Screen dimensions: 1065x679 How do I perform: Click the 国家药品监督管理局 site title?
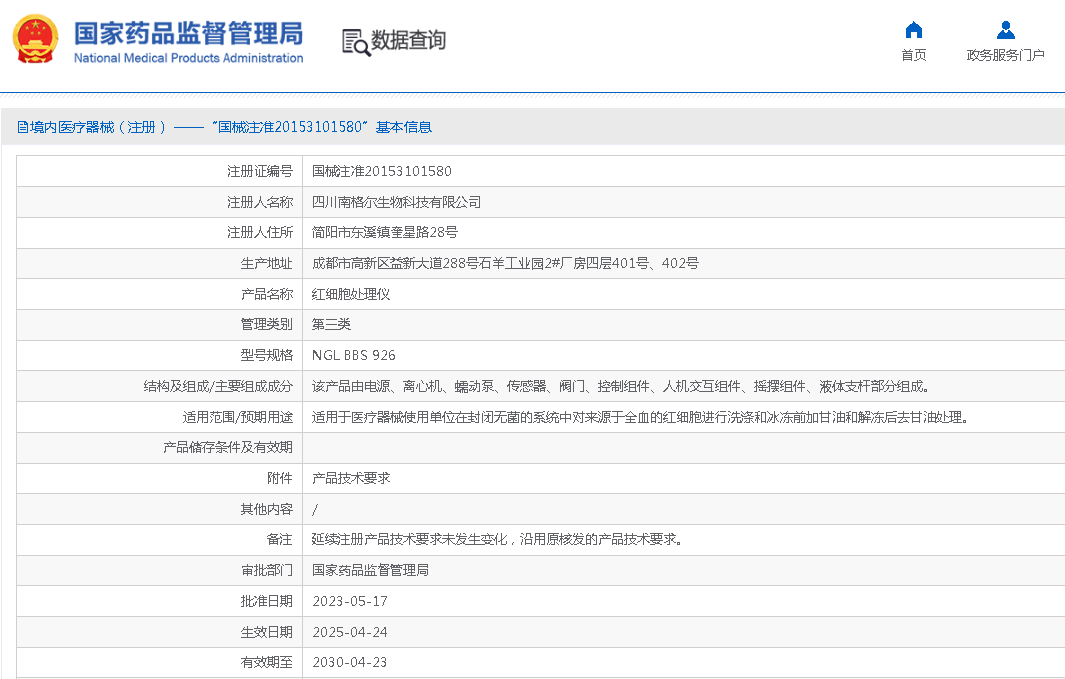pos(188,32)
